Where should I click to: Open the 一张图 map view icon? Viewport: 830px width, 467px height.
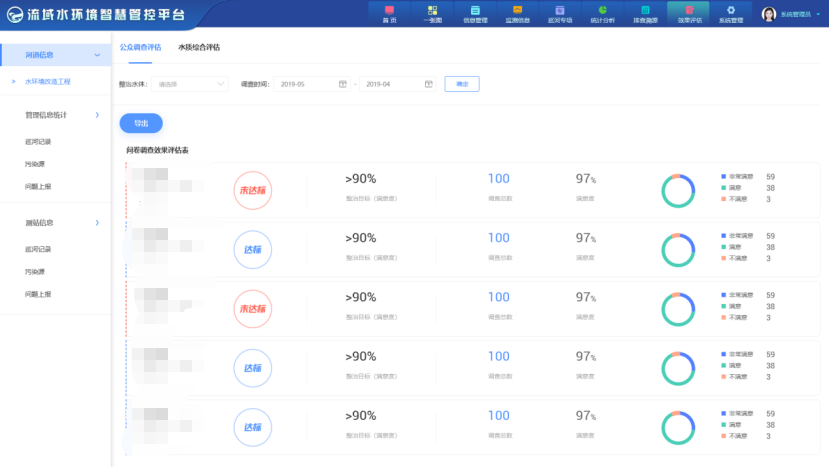click(x=433, y=13)
